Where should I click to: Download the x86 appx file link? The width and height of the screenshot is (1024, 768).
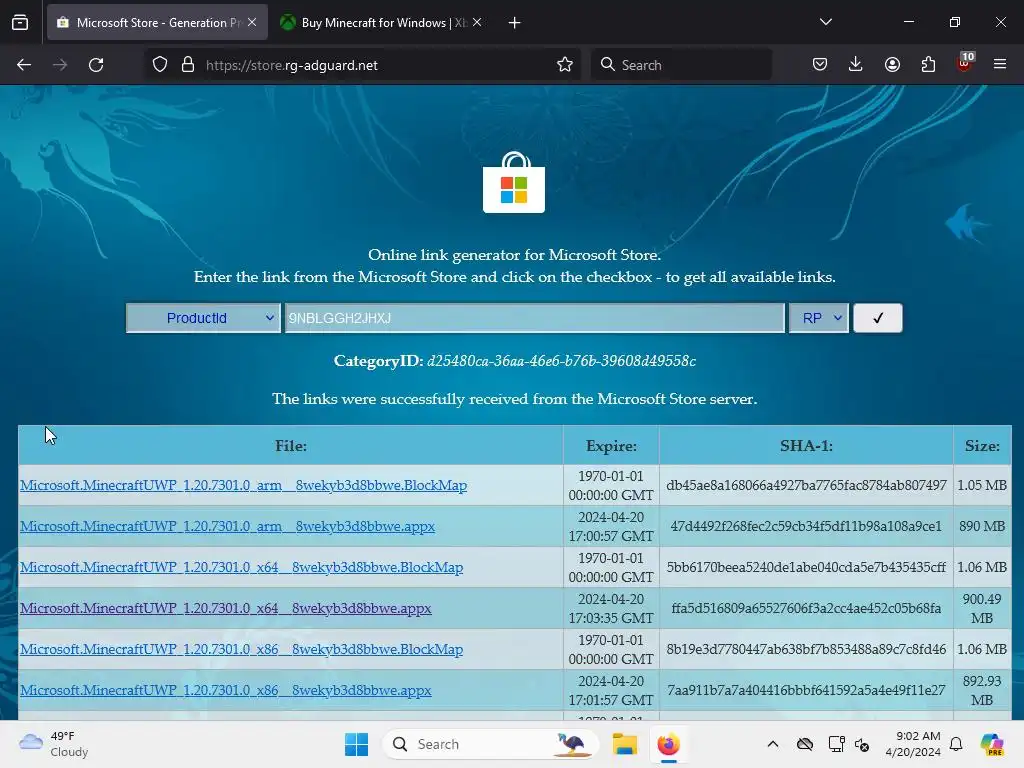[x=226, y=690]
